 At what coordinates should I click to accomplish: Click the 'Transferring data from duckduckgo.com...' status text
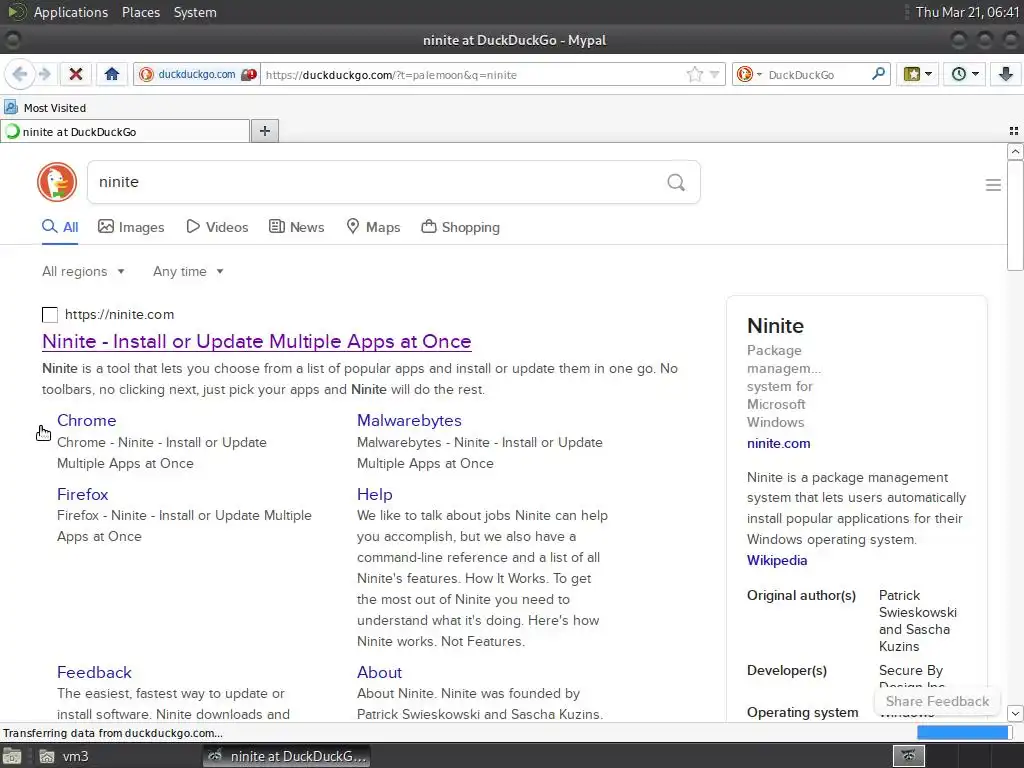[x=113, y=733]
